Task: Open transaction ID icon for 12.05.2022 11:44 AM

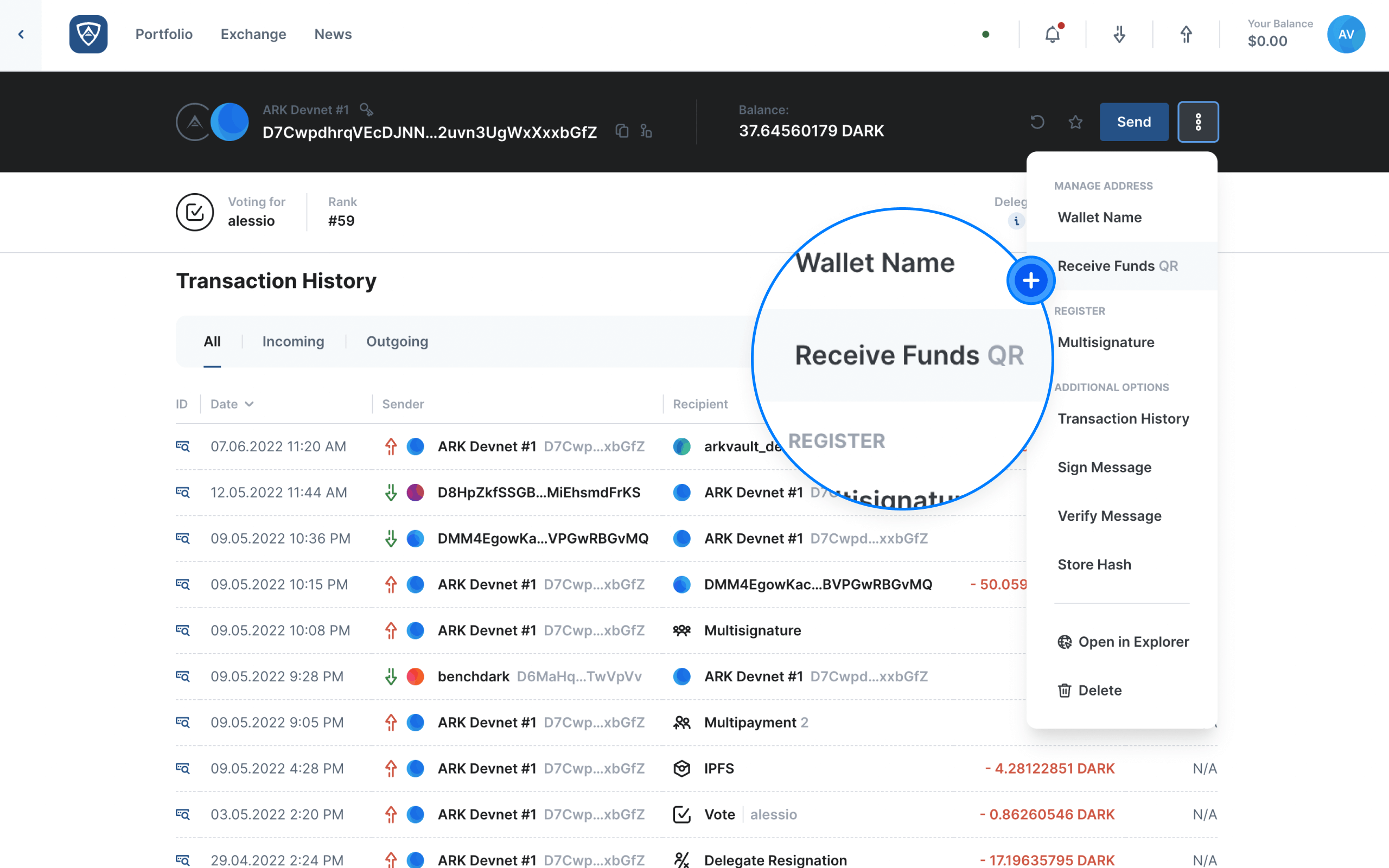Action: point(182,493)
